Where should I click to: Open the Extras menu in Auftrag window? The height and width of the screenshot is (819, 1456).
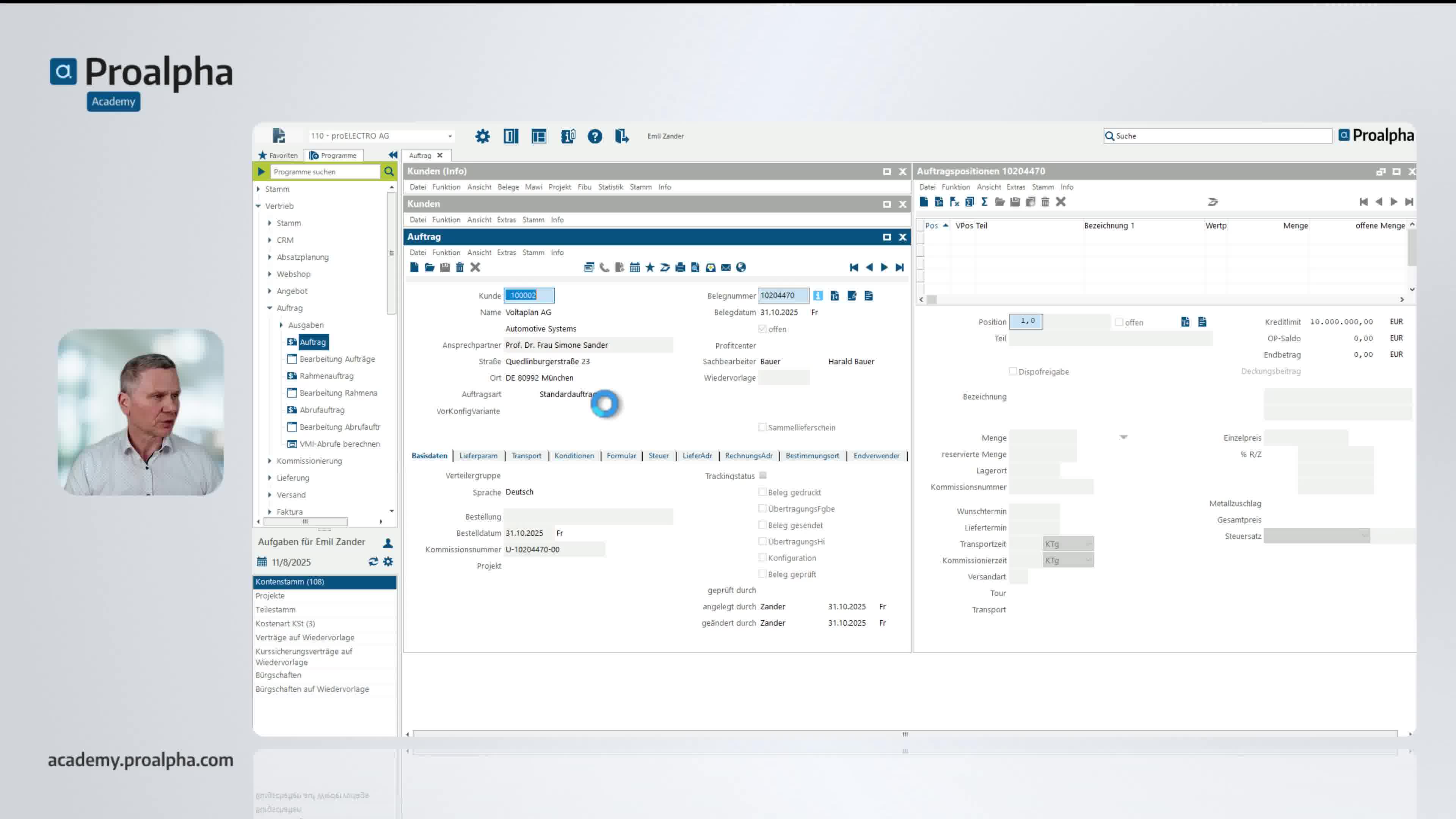tap(506, 252)
